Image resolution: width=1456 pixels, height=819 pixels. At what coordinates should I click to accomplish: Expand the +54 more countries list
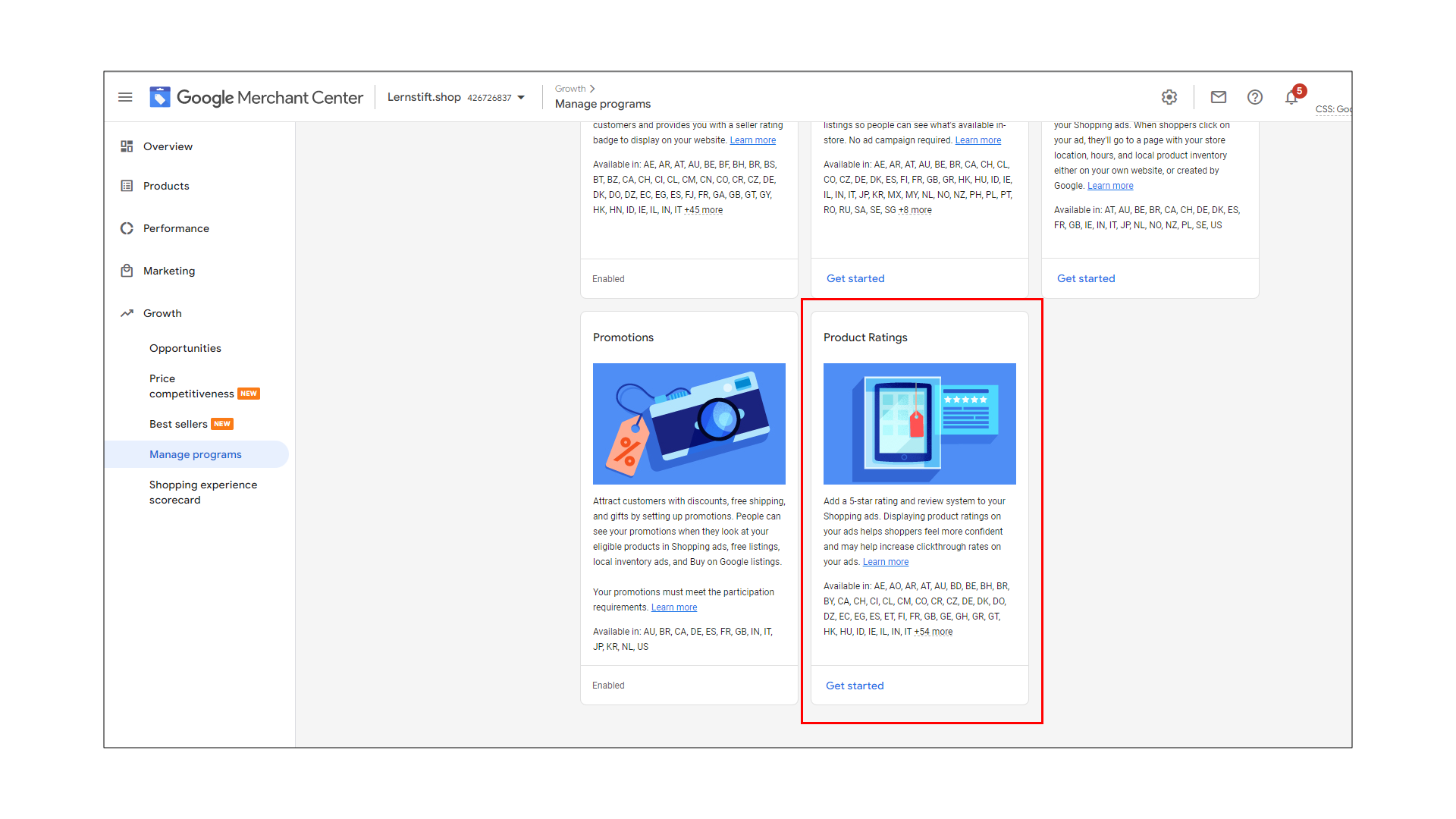click(x=934, y=632)
